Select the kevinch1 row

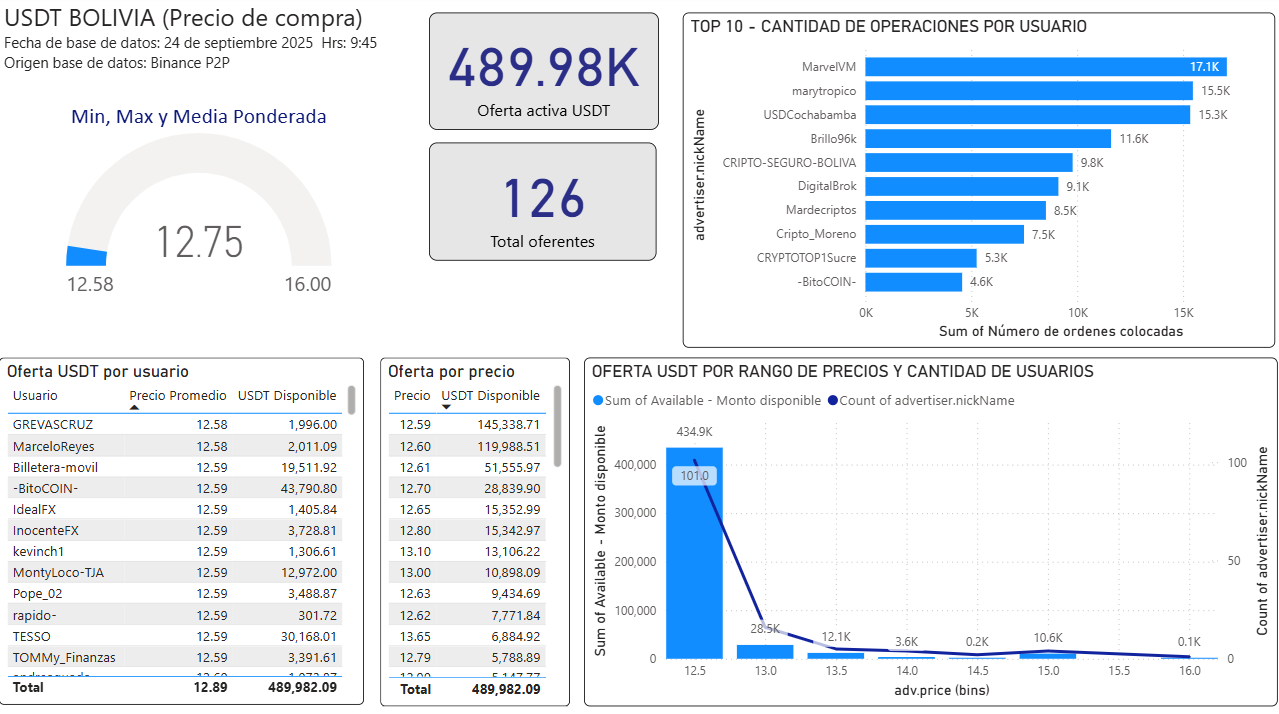pyautogui.click(x=175, y=551)
